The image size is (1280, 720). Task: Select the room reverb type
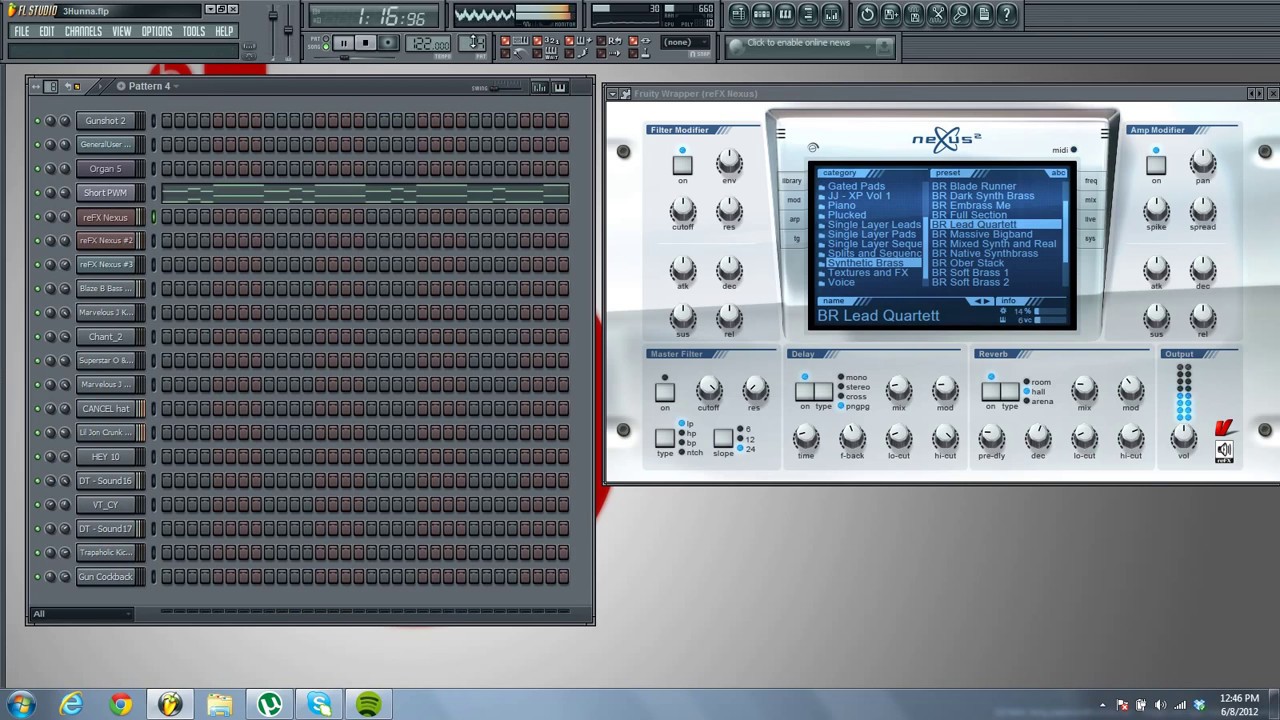click(1037, 382)
